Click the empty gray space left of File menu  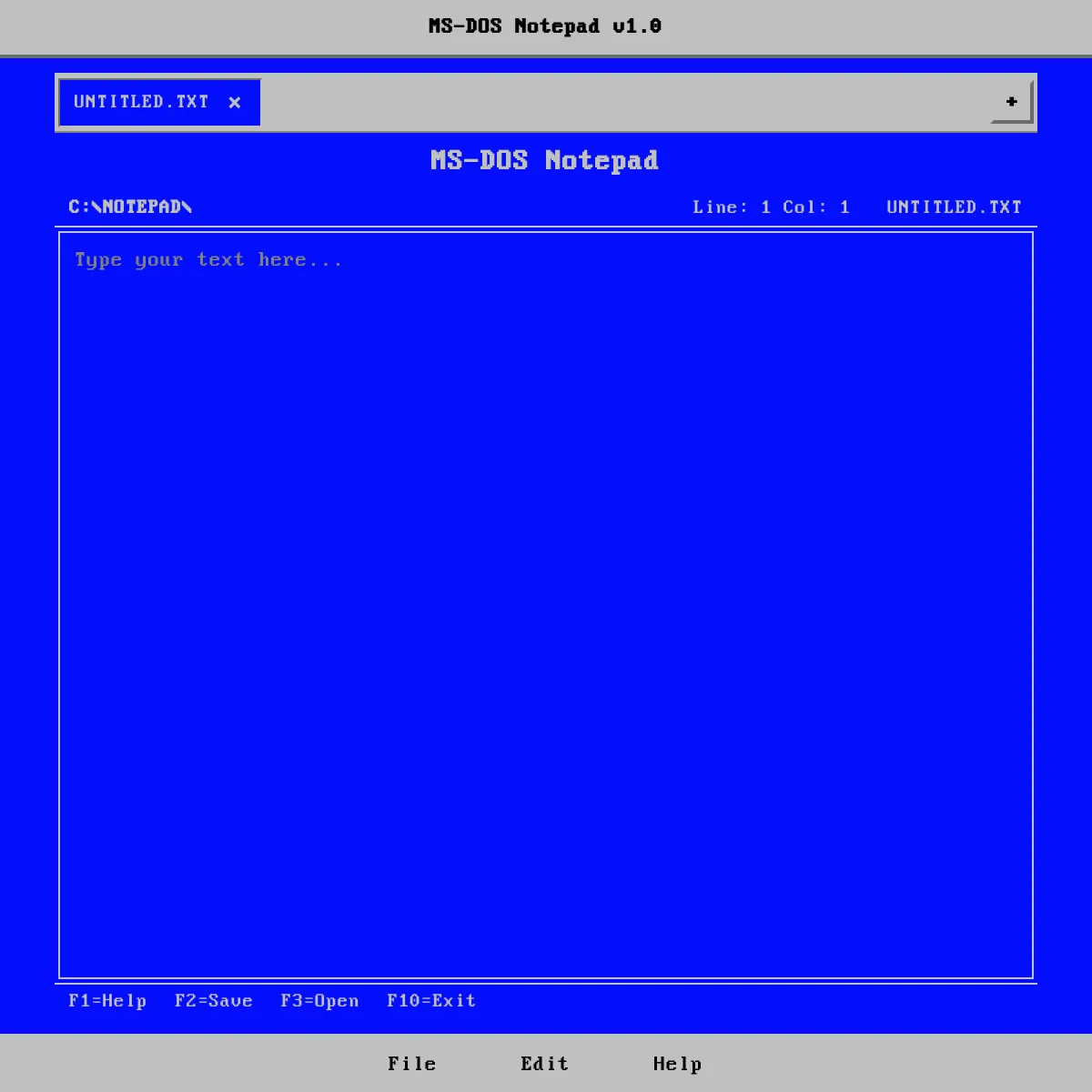(182, 1064)
